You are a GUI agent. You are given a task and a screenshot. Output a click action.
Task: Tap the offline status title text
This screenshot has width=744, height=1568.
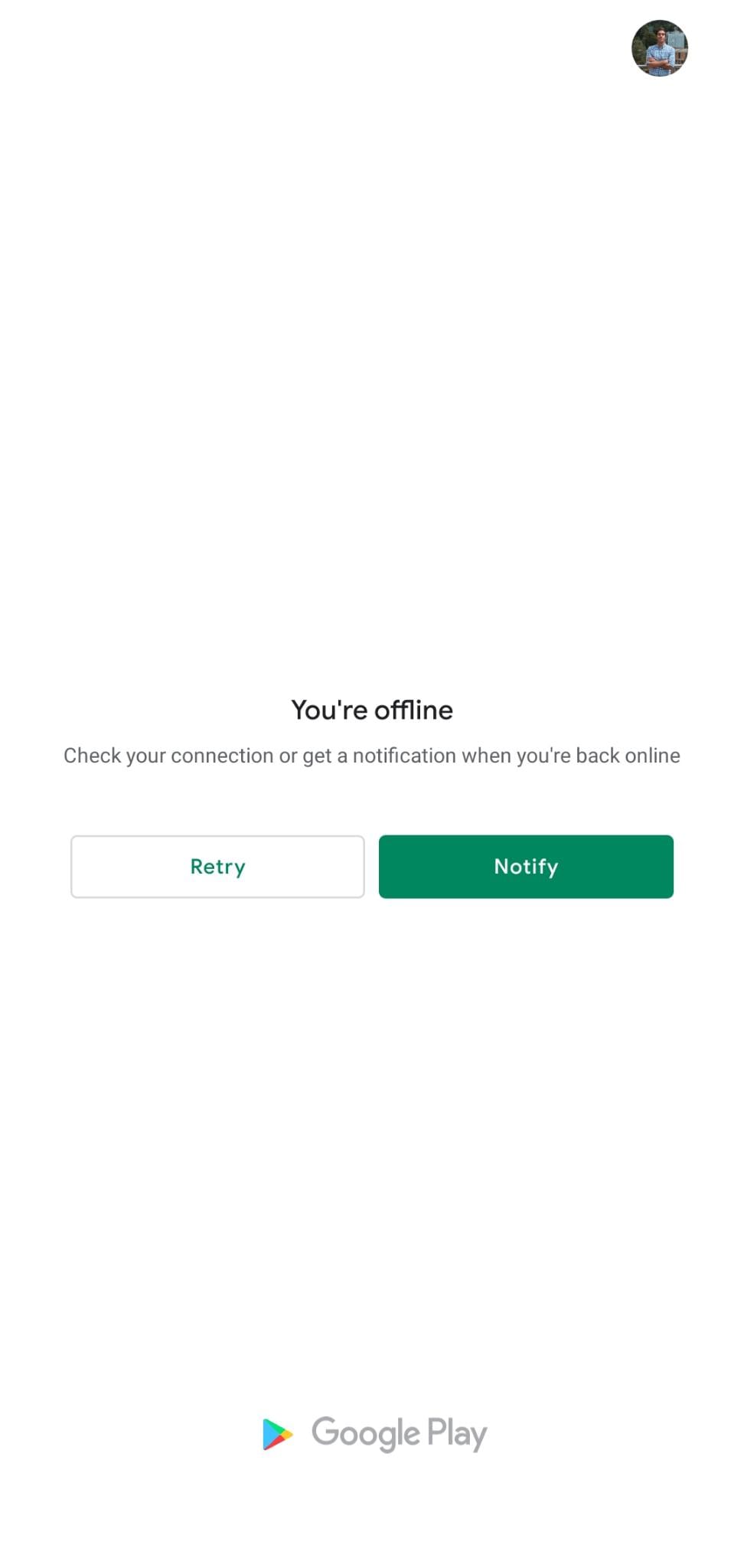[x=372, y=710]
